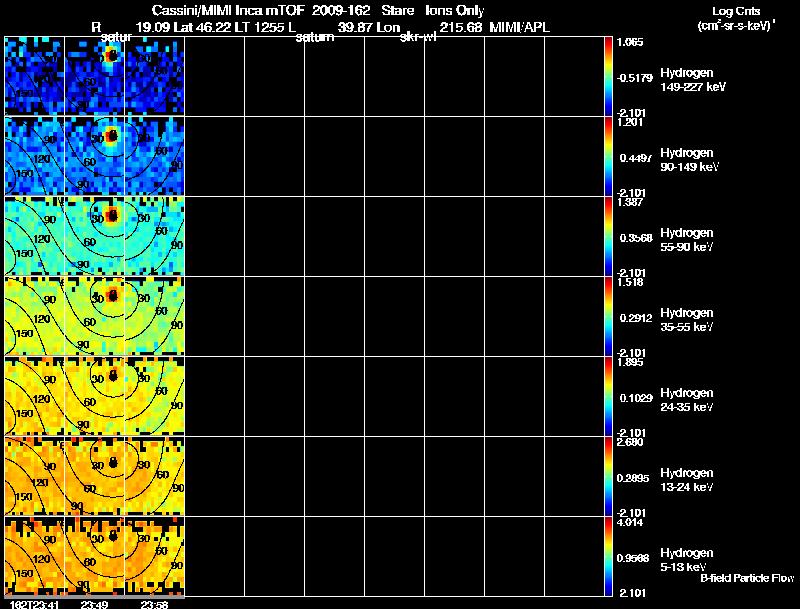Pick the 23:58 image in Hydrogen 90-149 keV row
The width and height of the screenshot is (800, 609).
pos(155,156)
